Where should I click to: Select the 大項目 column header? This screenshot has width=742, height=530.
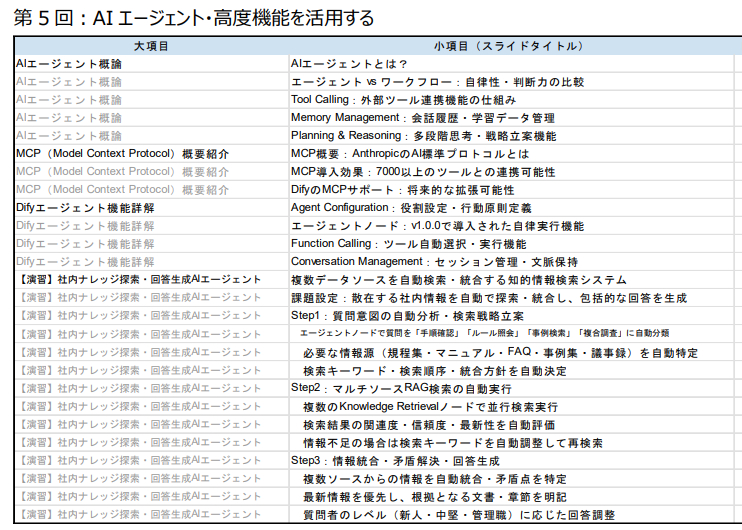pyautogui.click(x=151, y=46)
